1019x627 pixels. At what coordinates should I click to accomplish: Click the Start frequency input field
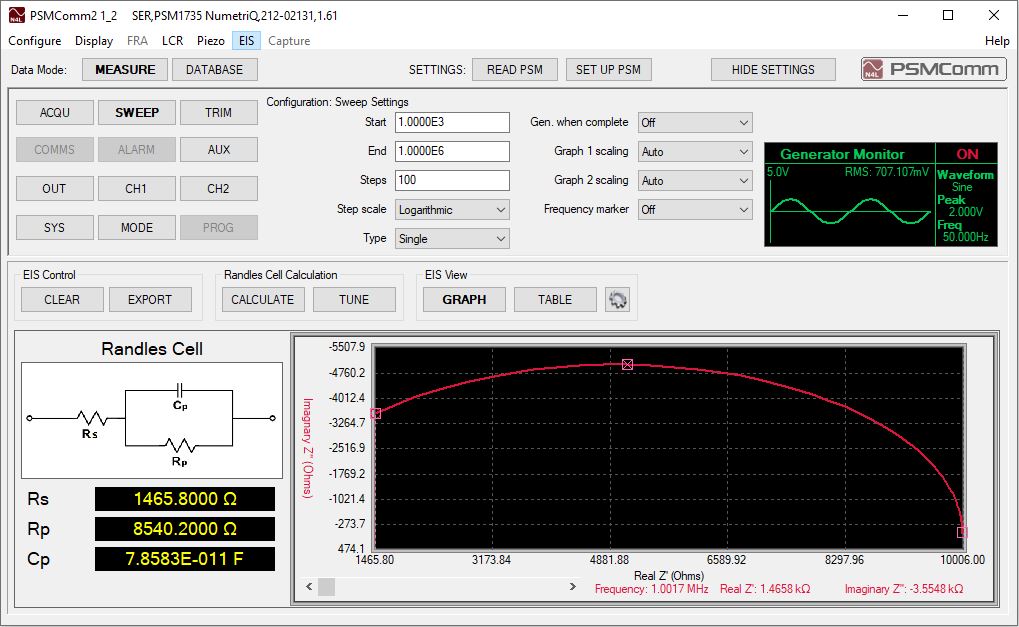(451, 121)
